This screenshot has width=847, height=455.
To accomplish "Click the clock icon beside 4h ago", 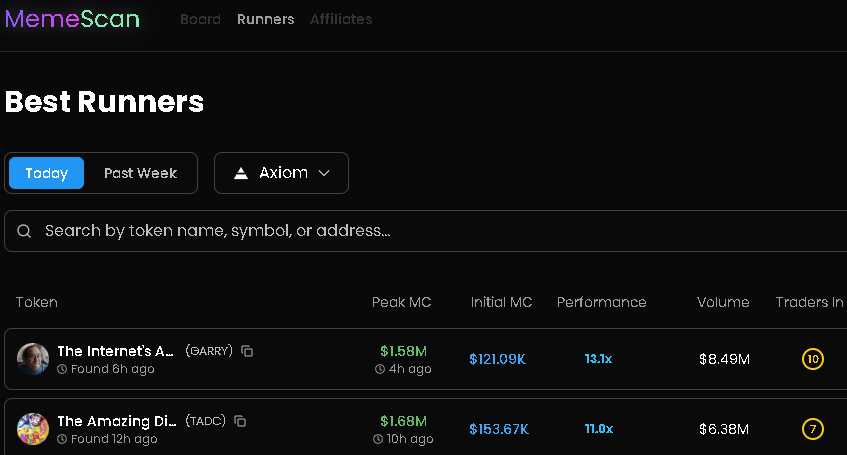I will click(x=380, y=369).
